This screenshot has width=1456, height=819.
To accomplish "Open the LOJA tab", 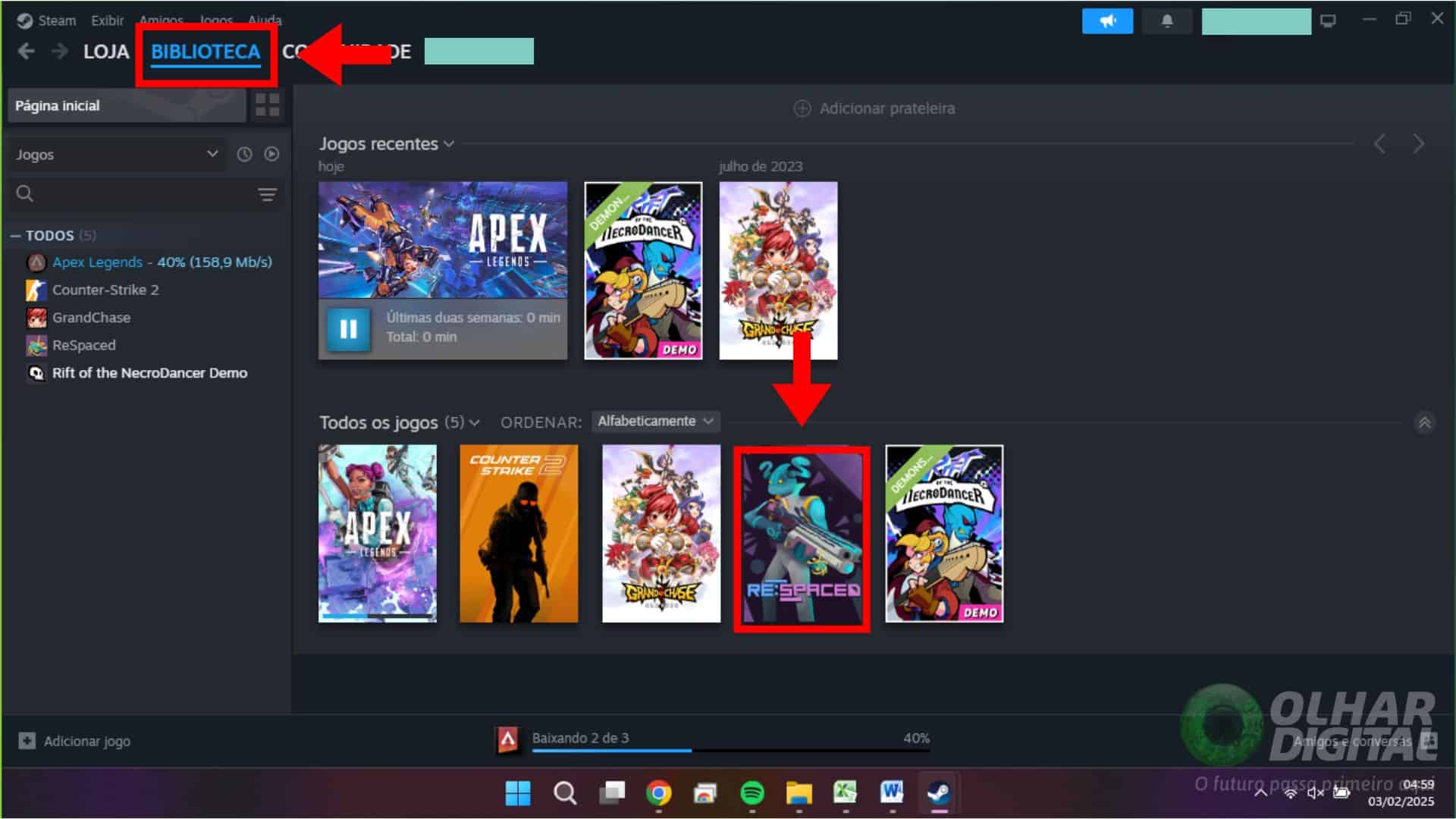I will point(106,52).
